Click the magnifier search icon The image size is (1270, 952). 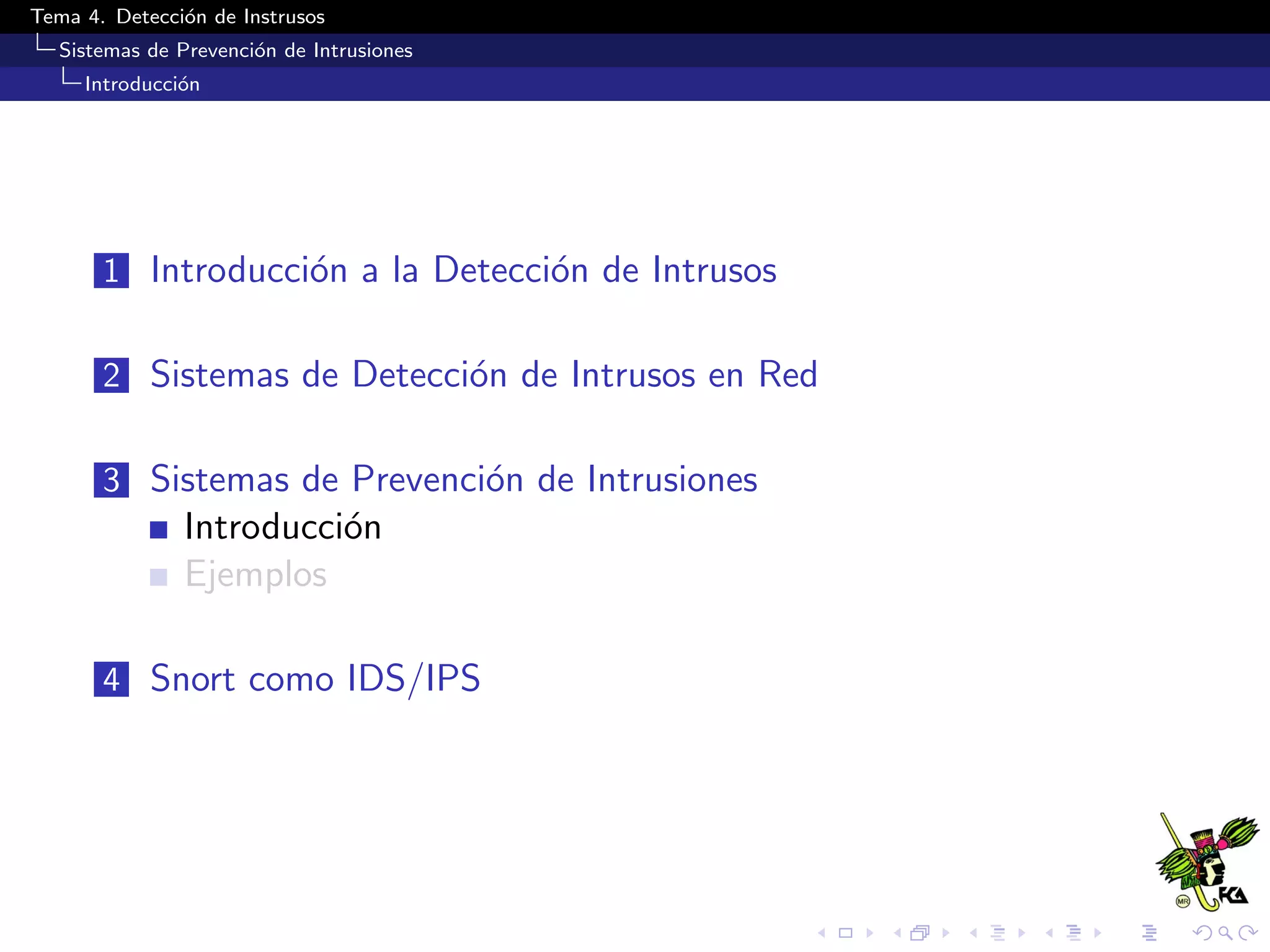pos(1225,933)
